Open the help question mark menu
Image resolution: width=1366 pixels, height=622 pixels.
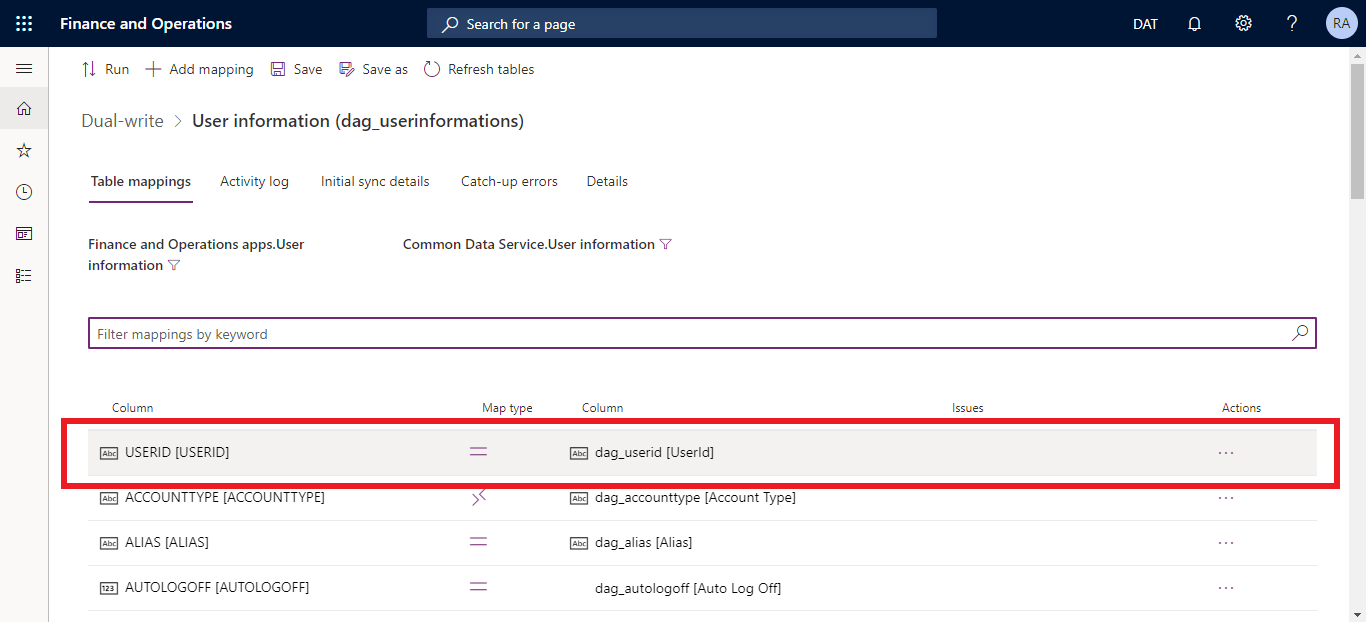pos(1292,23)
